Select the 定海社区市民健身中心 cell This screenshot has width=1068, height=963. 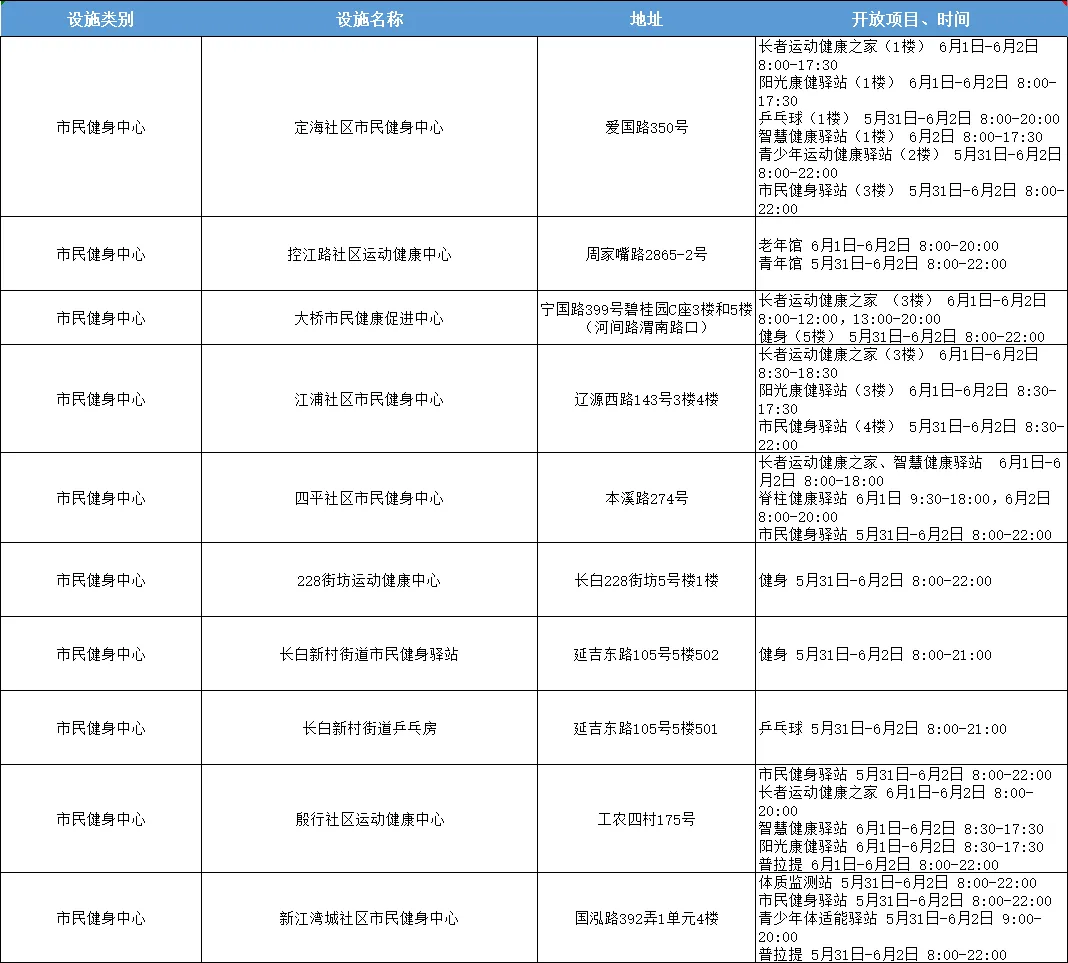369,128
